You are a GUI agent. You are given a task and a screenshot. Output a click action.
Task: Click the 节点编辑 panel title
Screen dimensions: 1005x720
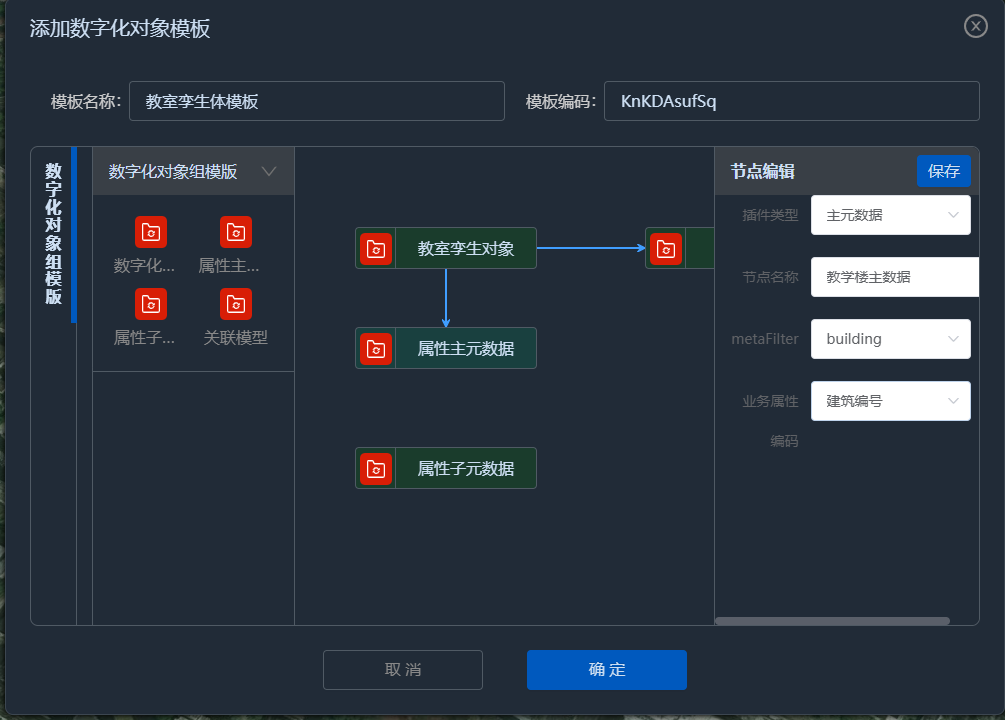[x=763, y=171]
